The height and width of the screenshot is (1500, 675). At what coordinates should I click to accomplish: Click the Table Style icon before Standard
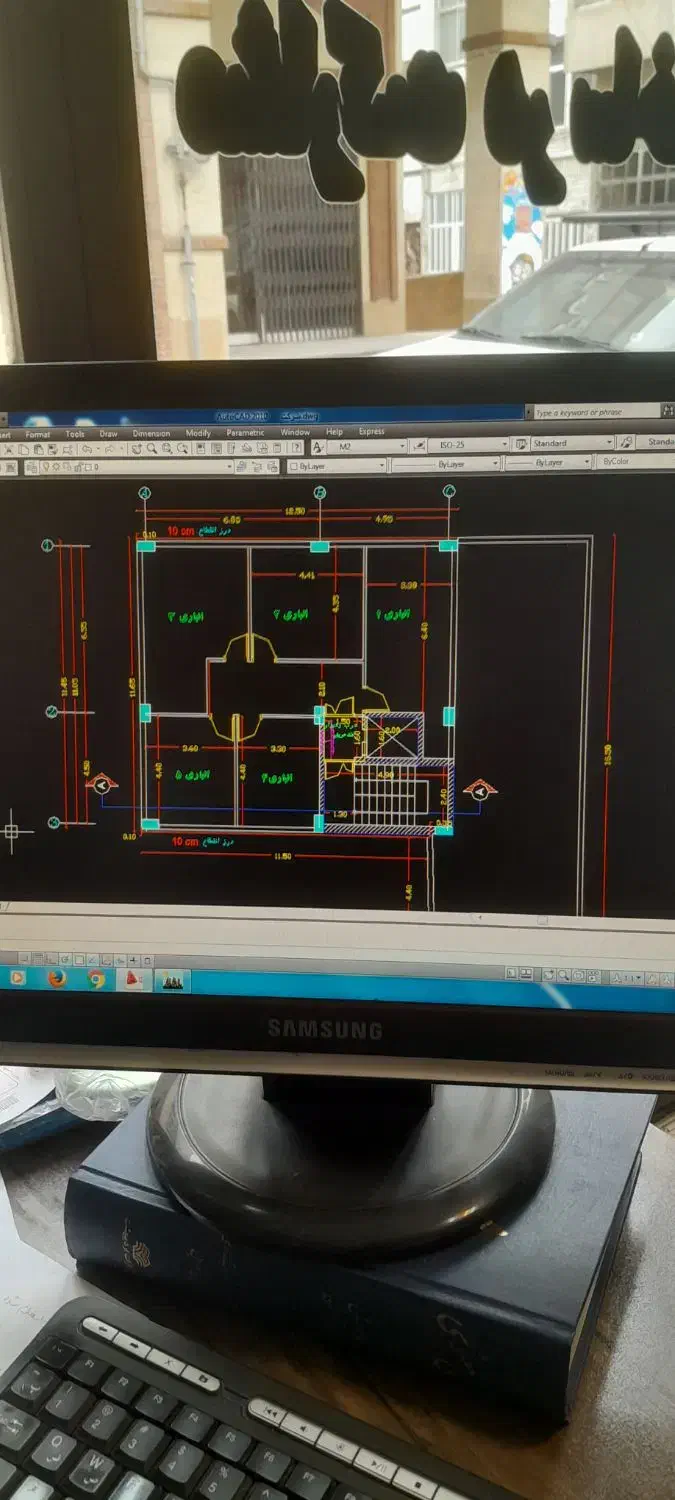point(519,443)
